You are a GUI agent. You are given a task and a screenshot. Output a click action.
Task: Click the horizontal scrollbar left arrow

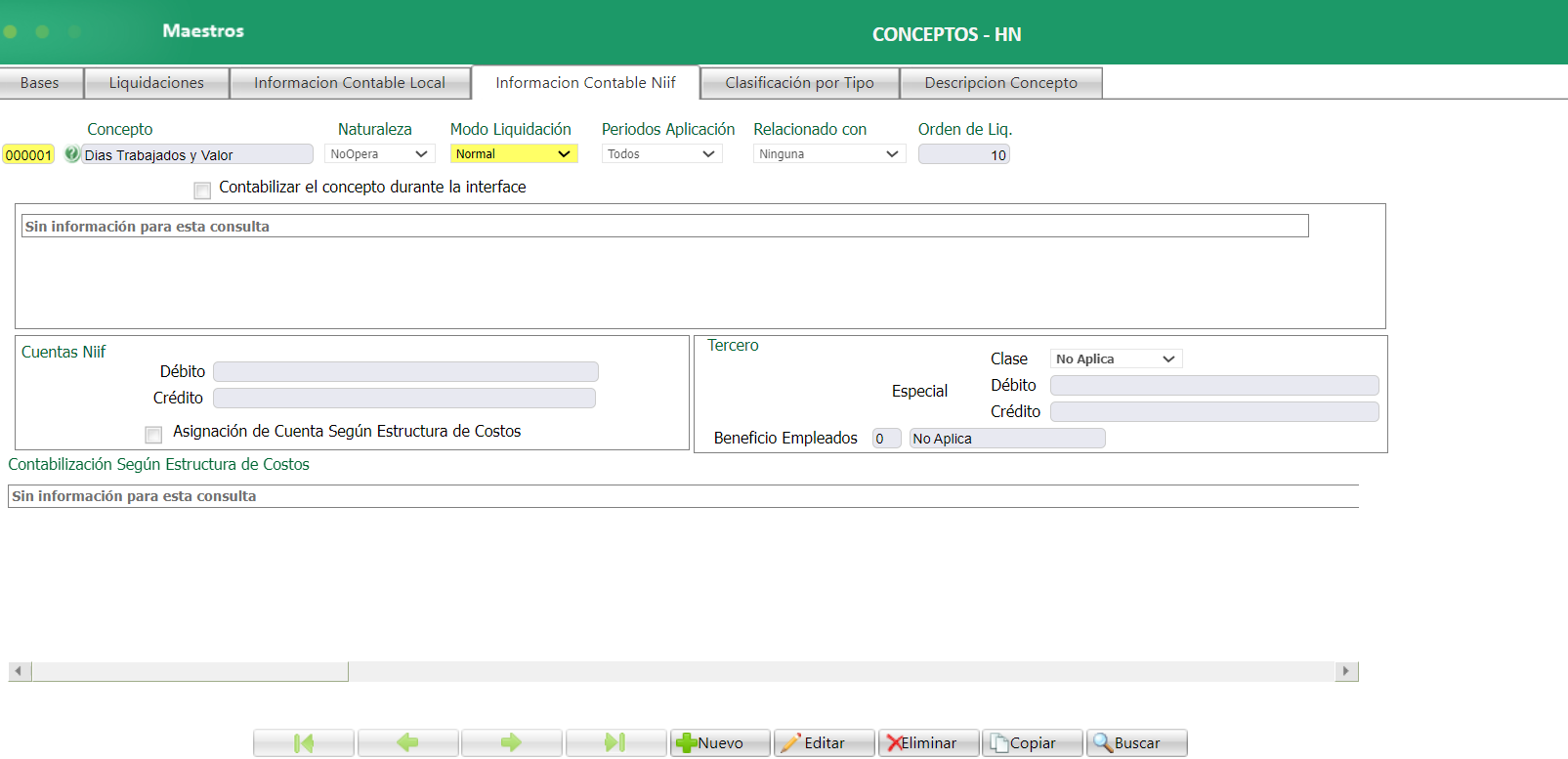pos(20,671)
